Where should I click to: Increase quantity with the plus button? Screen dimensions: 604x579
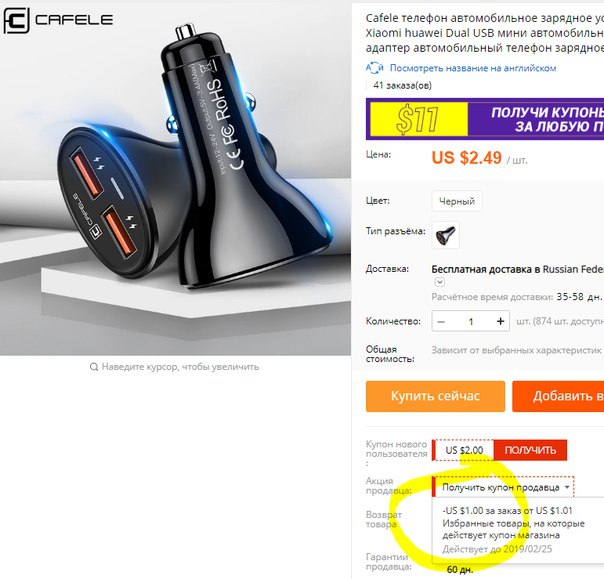click(x=500, y=321)
